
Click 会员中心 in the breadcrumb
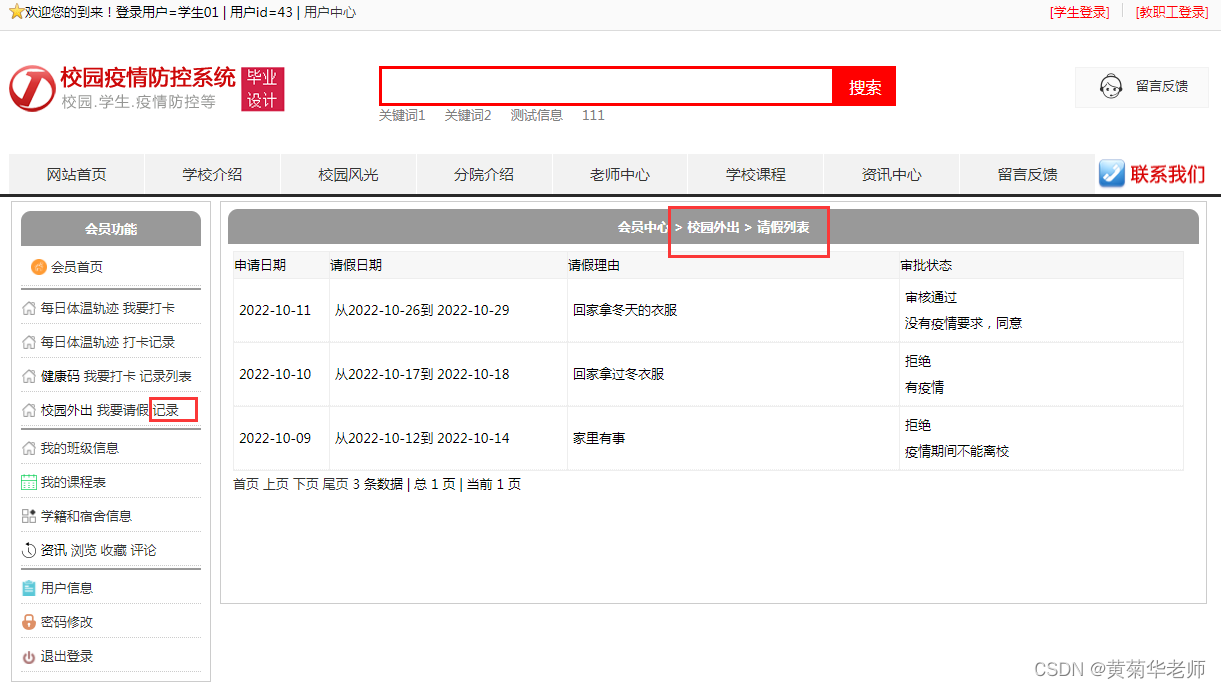coord(643,227)
